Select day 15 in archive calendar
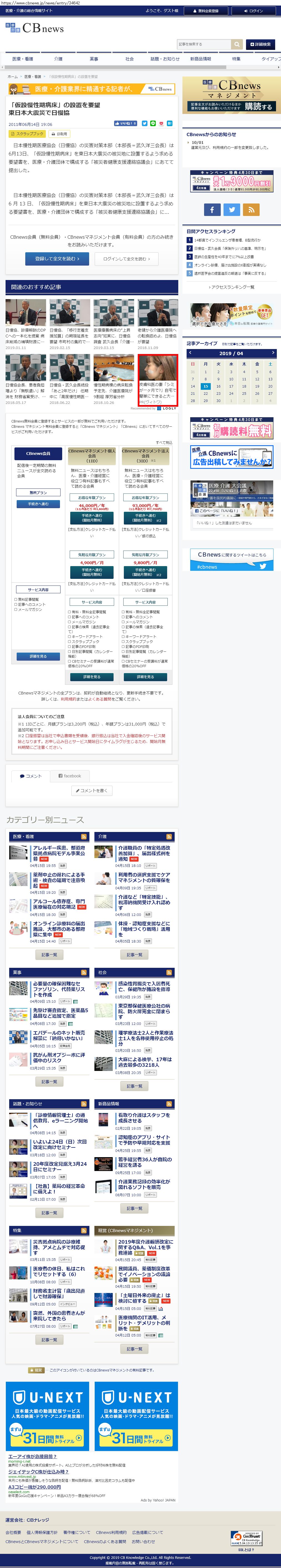Image resolution: width=281 pixels, height=1568 pixels. tap(205, 386)
